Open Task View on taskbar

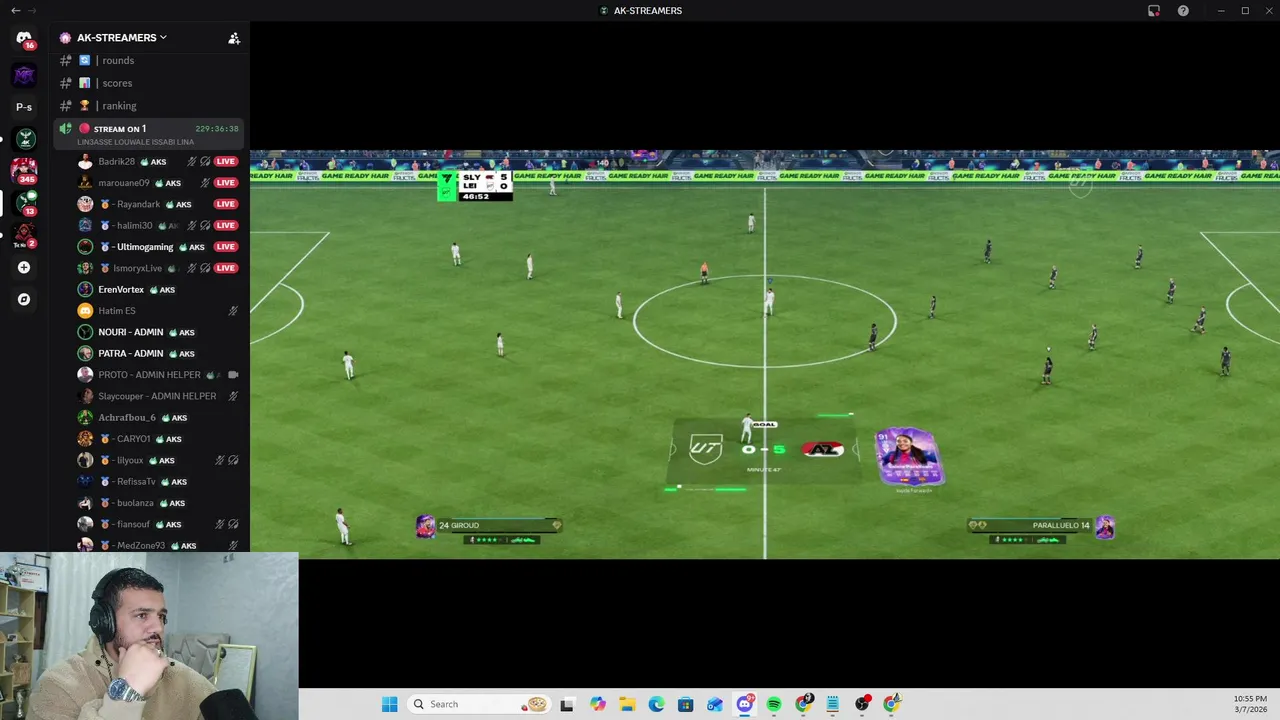click(567, 704)
